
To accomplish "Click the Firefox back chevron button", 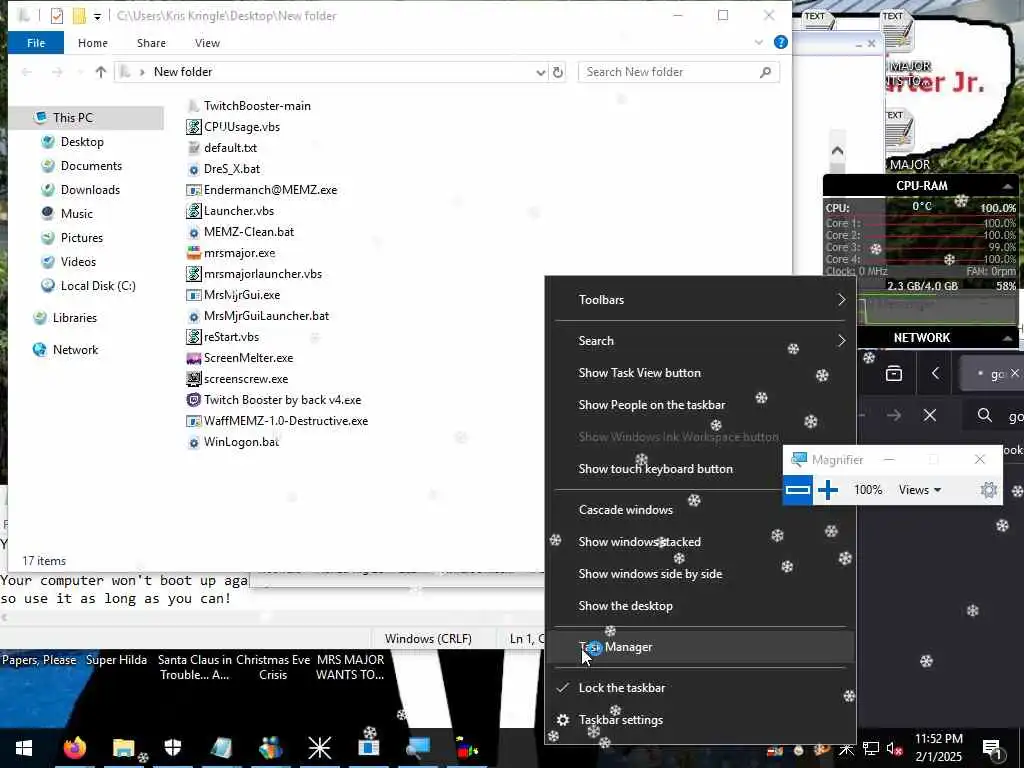I will tap(935, 373).
